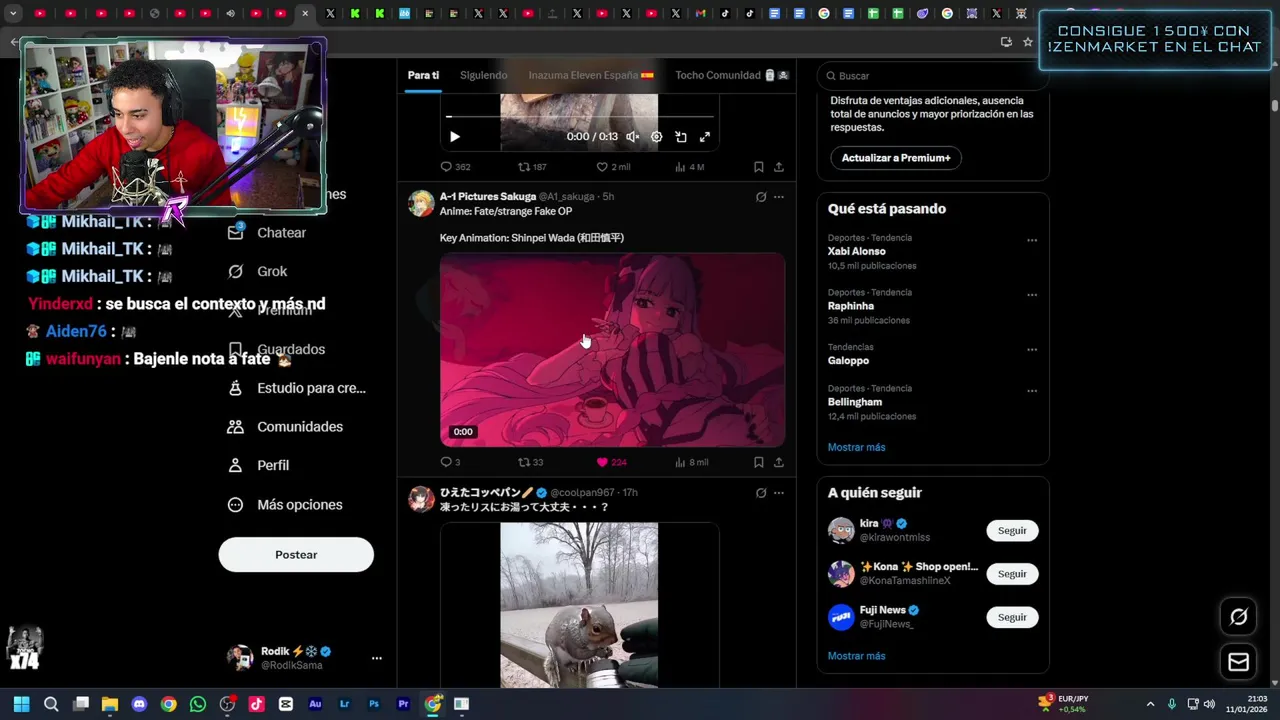1280x720 pixels.
Task: Open options for Xabi Alonso trend
Action: (1032, 240)
